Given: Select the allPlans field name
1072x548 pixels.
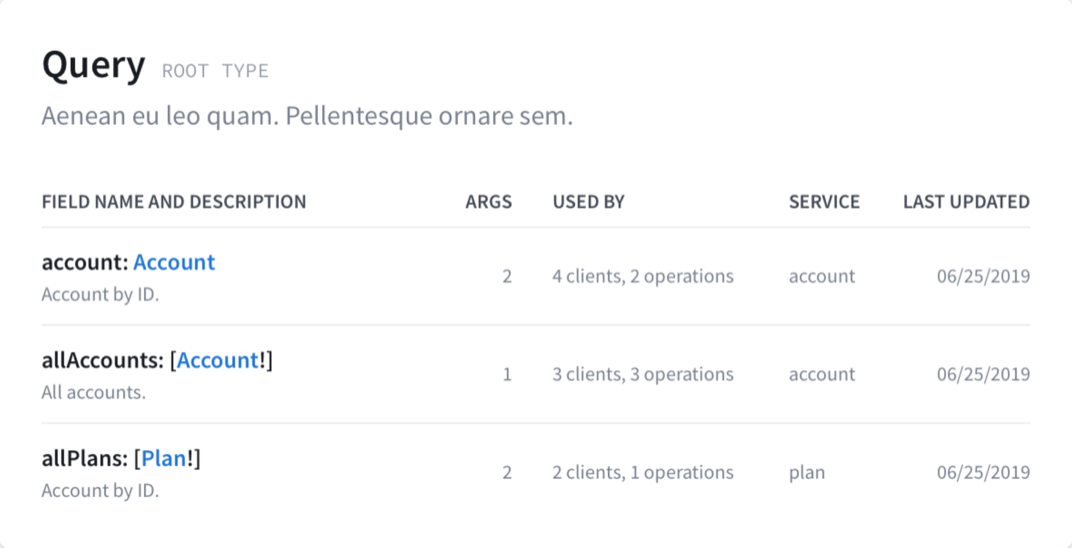Looking at the screenshot, I should click(84, 458).
